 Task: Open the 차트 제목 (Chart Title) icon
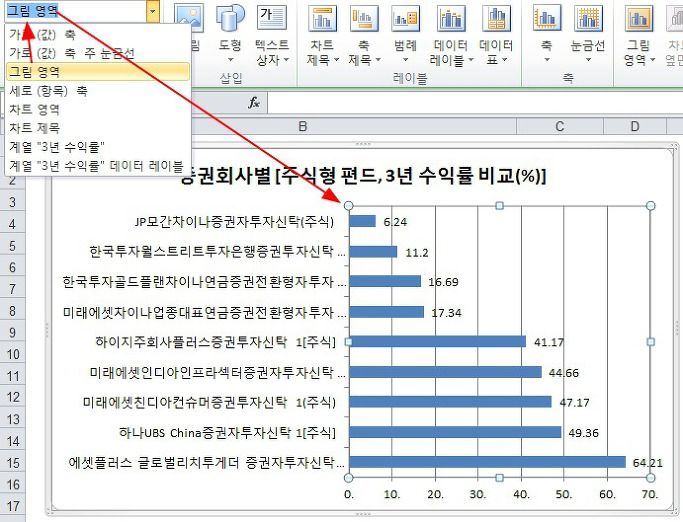pos(322,18)
